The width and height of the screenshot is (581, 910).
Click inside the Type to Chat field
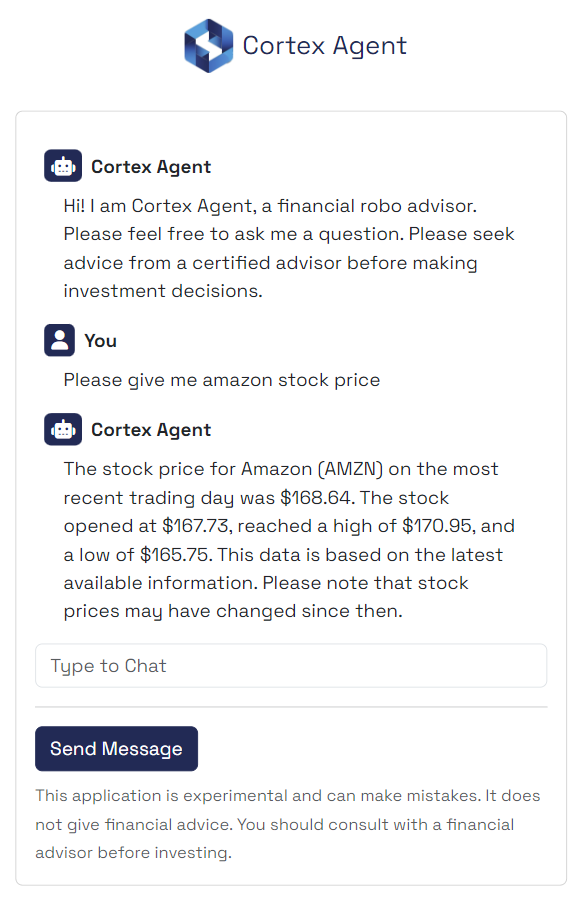tap(290, 665)
